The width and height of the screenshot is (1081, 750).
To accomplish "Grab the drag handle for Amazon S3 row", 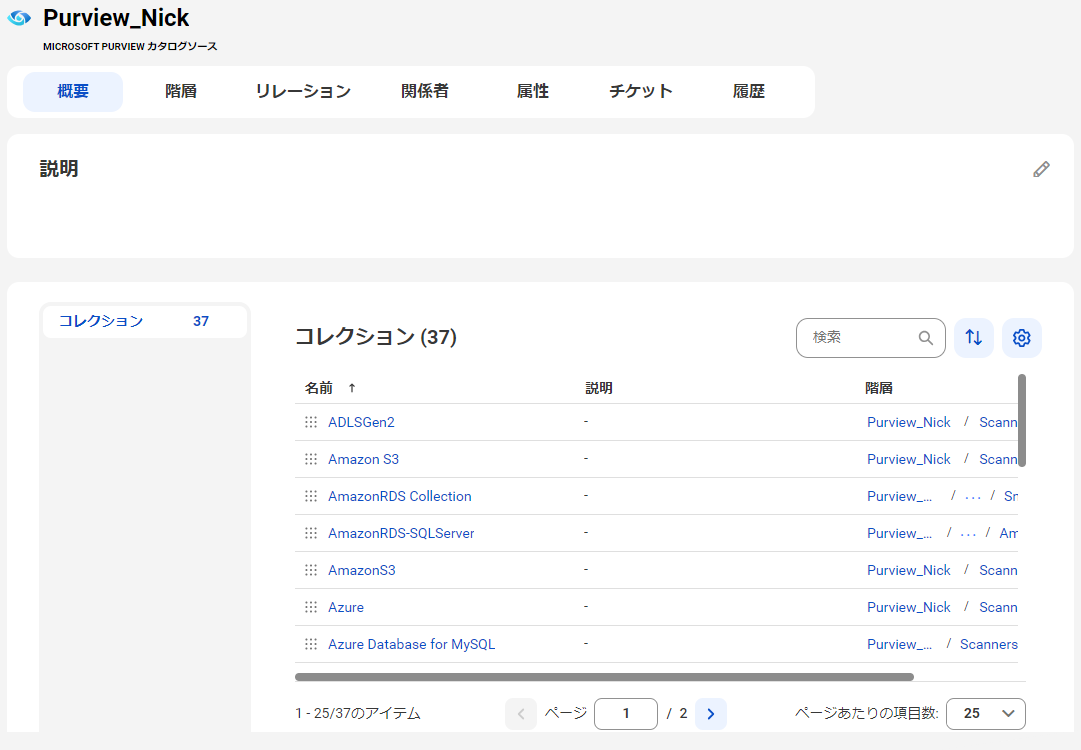I will point(311,459).
